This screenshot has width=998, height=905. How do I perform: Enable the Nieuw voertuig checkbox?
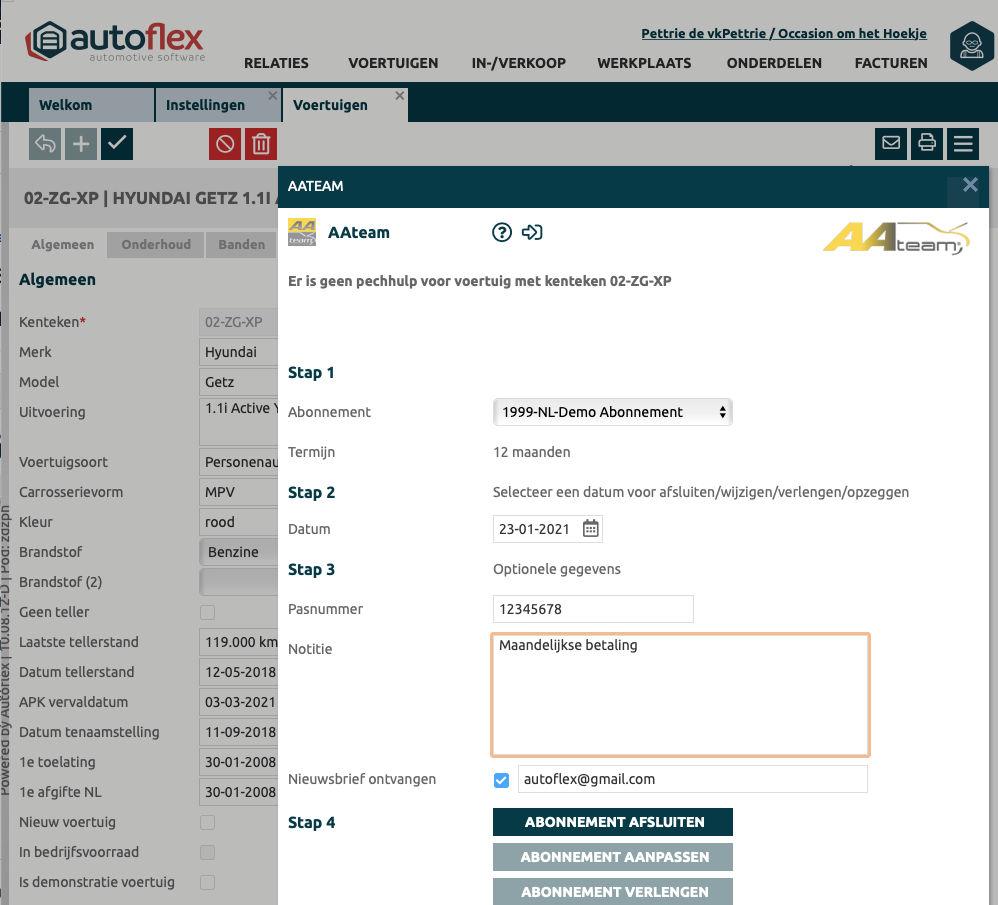point(208,822)
